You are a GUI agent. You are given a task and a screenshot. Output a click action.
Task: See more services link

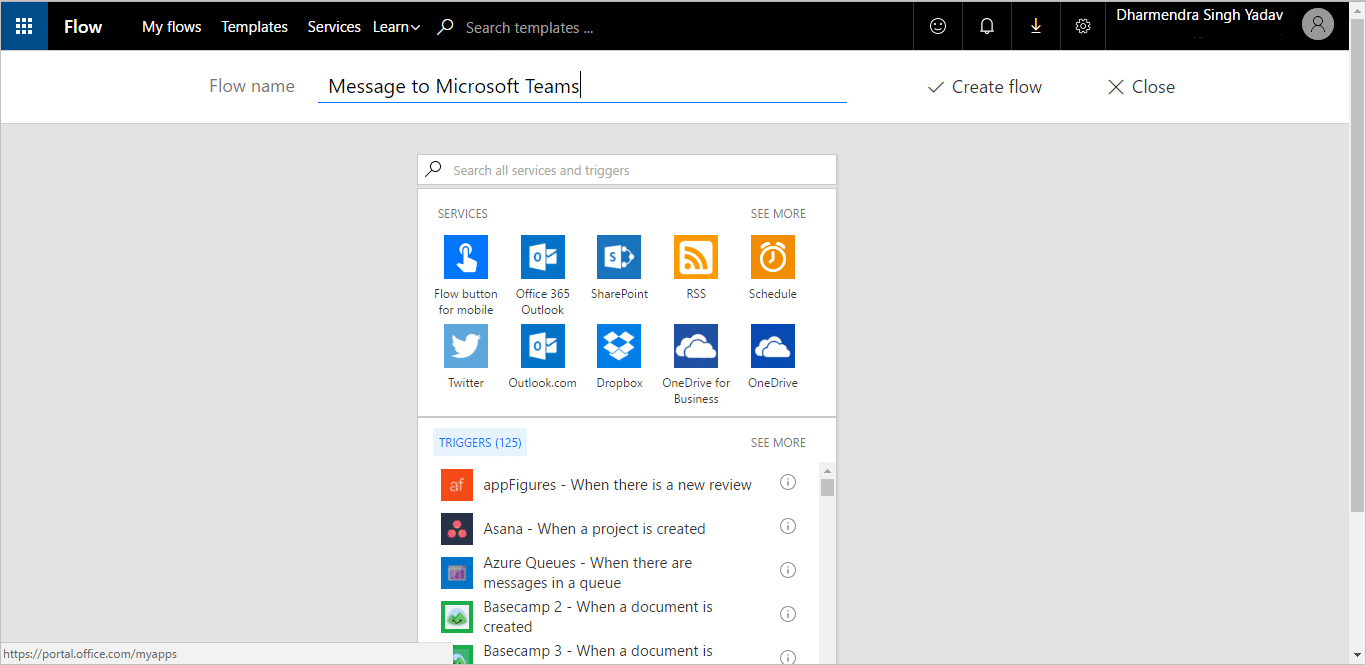pyautogui.click(x=778, y=214)
